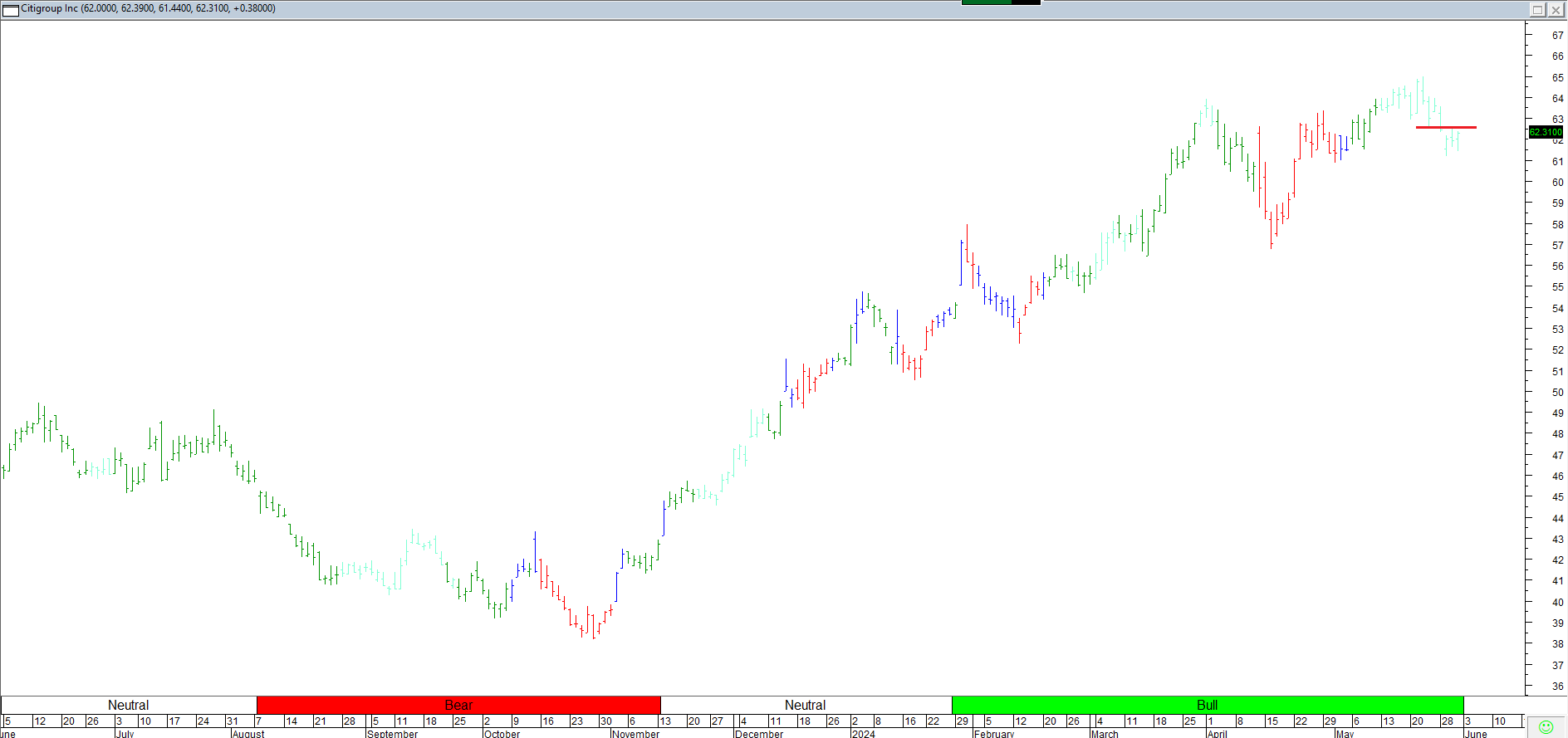Click the 50 price axis label

(x=1557, y=393)
